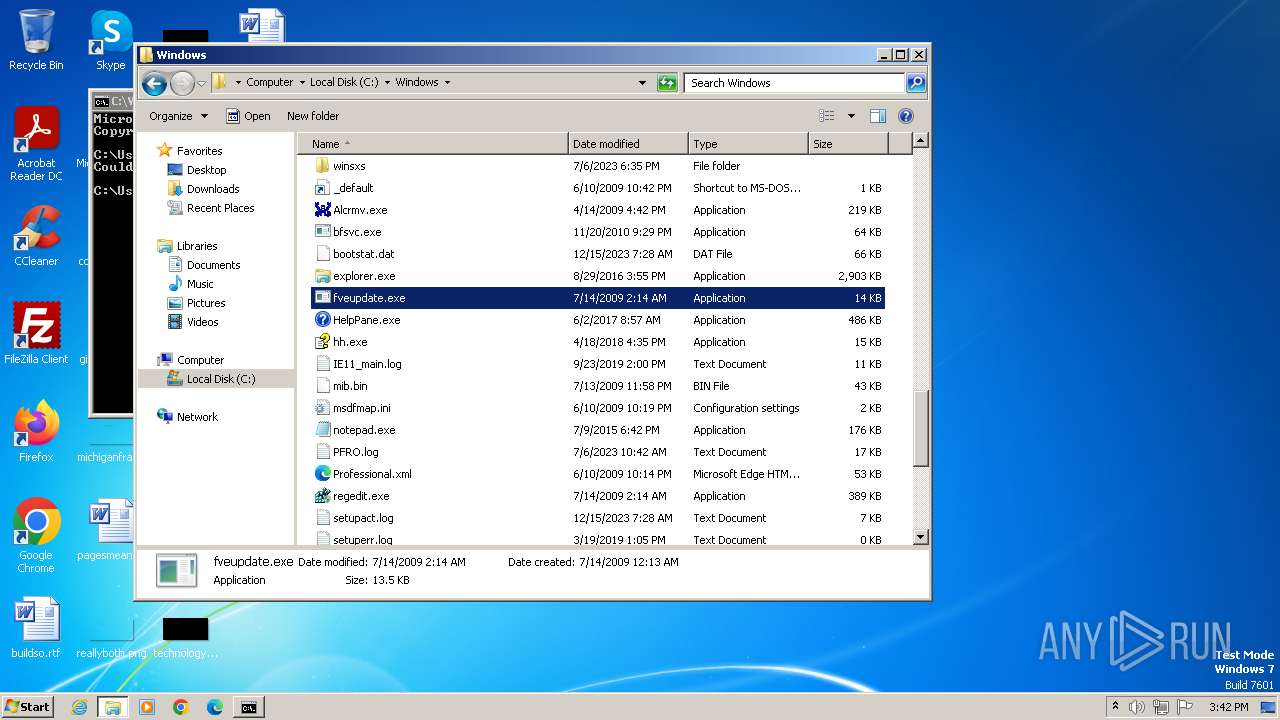
Task: Select the Videos library
Action: click(x=202, y=322)
